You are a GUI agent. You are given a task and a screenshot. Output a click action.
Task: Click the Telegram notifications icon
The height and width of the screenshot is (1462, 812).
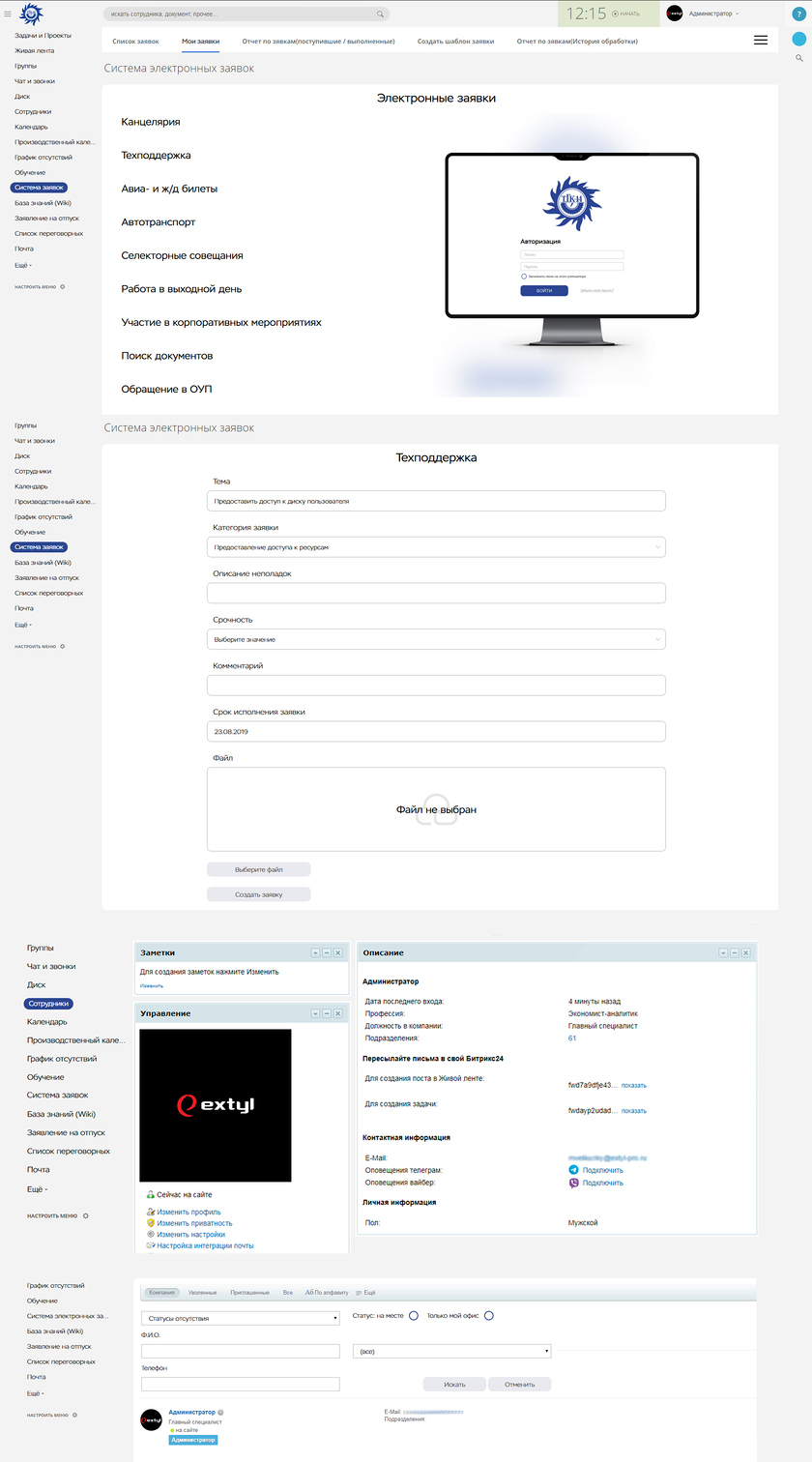tap(574, 1170)
